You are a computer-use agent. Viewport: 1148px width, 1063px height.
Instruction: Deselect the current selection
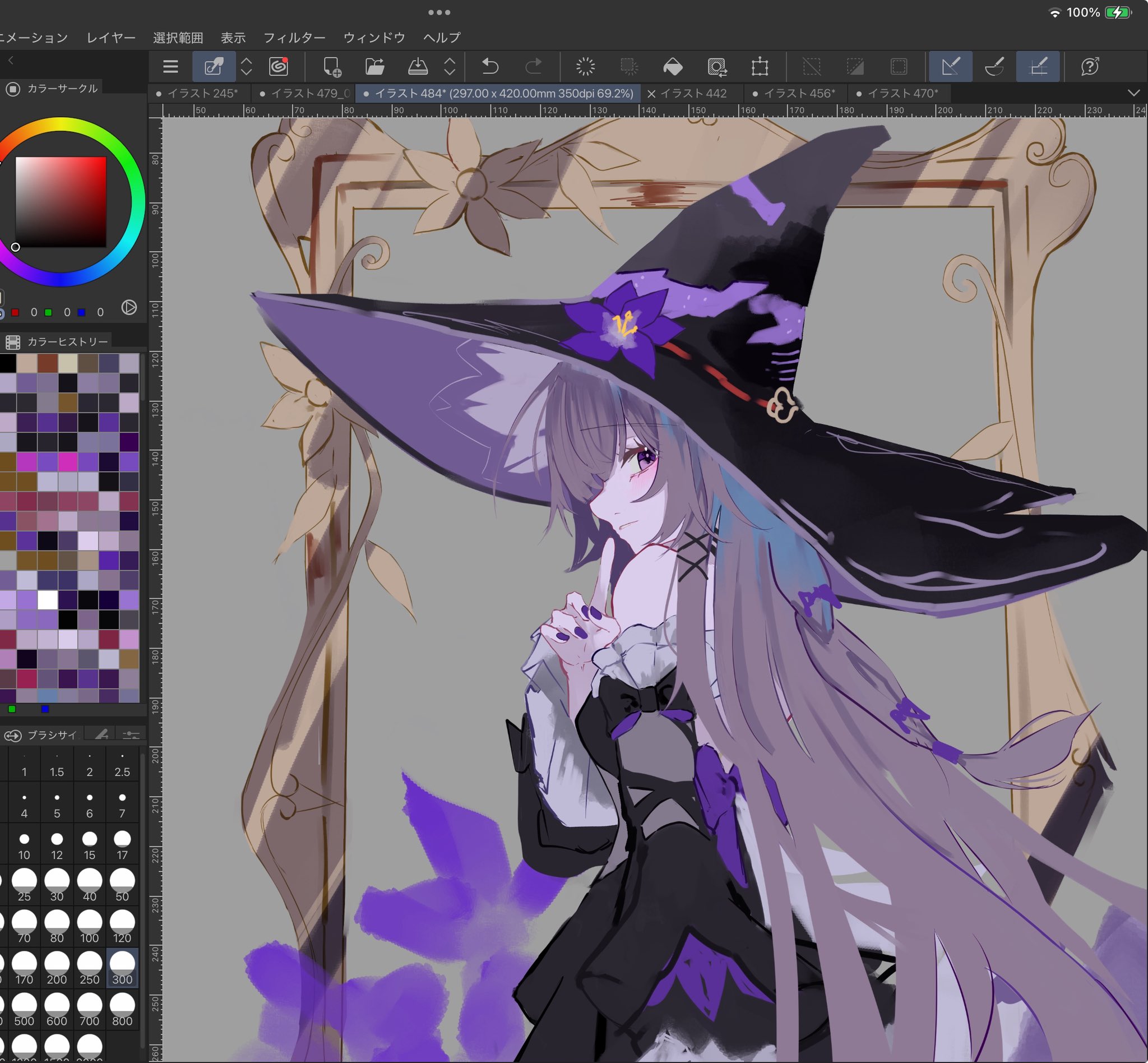pyautogui.click(x=812, y=67)
